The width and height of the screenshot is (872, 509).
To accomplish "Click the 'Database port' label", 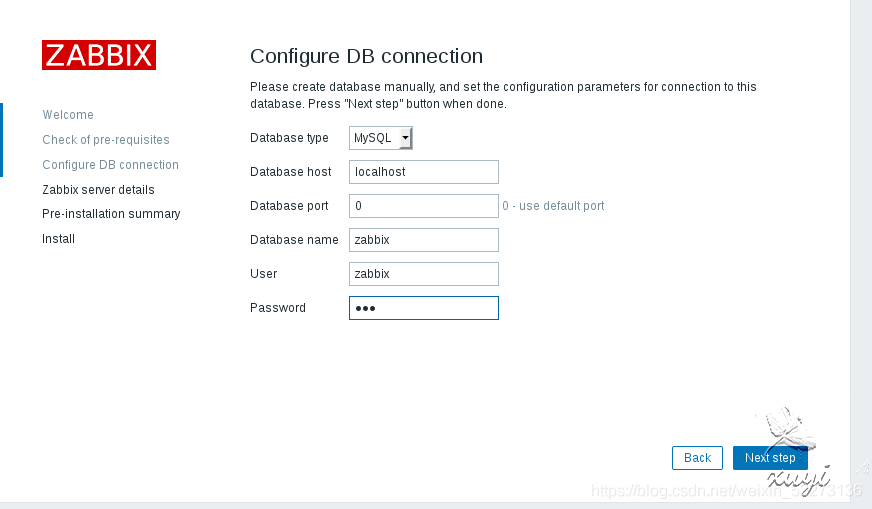I will click(x=289, y=206).
